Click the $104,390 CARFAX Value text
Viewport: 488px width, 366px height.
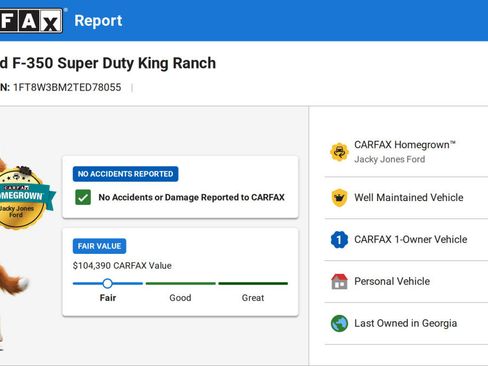point(122,266)
